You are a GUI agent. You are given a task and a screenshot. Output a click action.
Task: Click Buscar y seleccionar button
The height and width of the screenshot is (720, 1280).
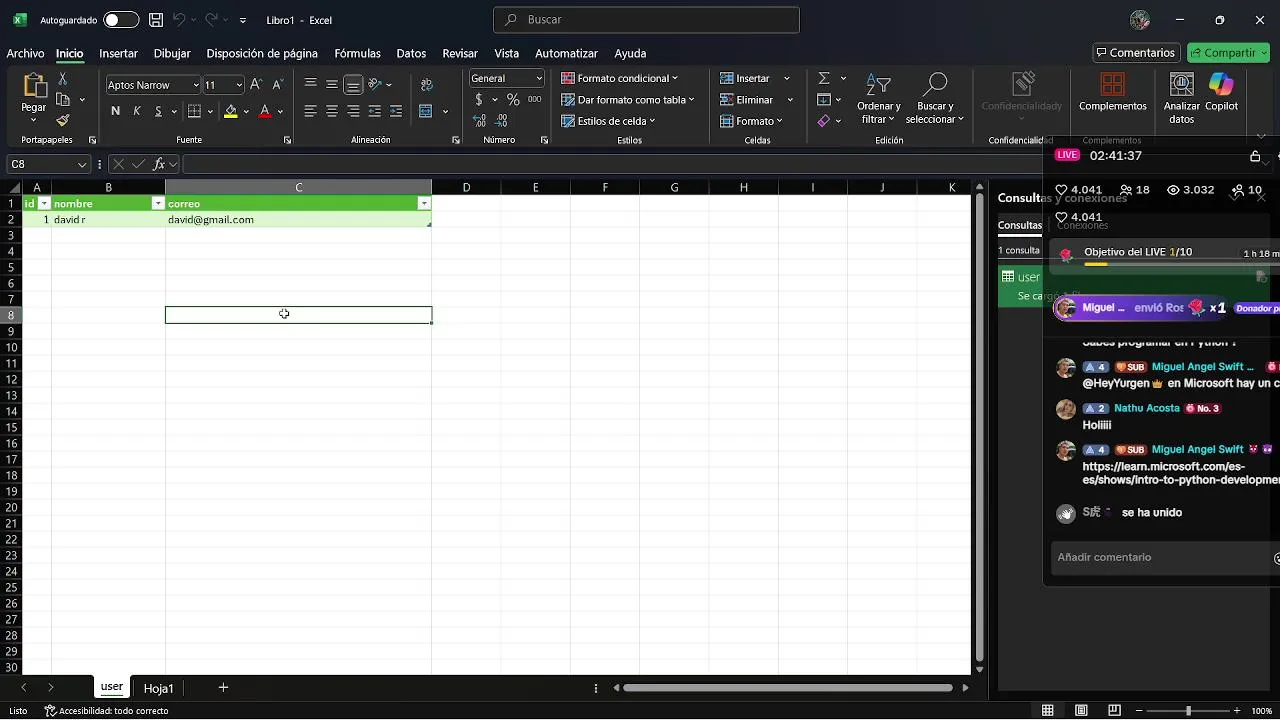pos(934,98)
